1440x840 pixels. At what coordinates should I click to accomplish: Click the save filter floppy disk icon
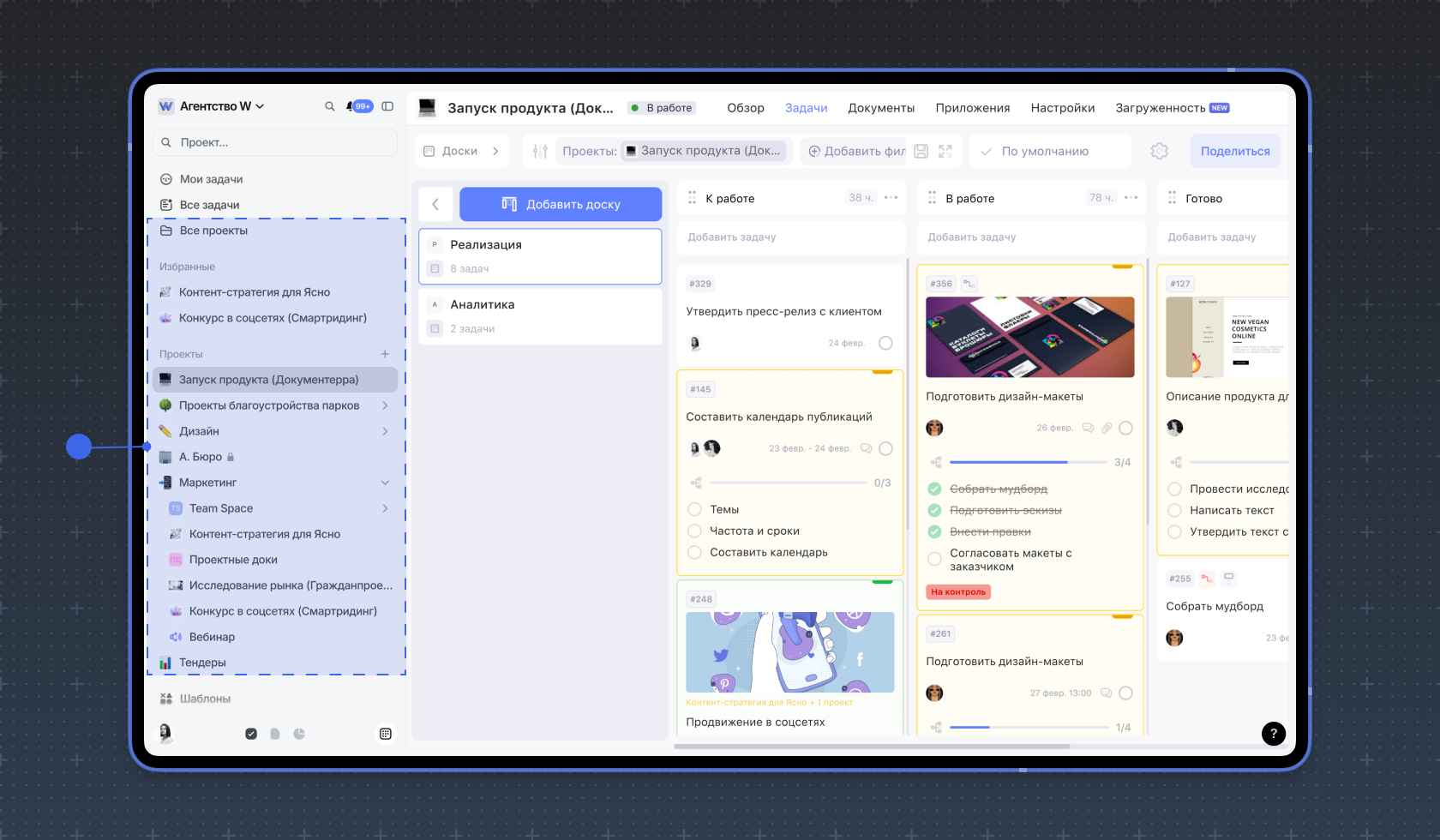pyautogui.click(x=921, y=151)
